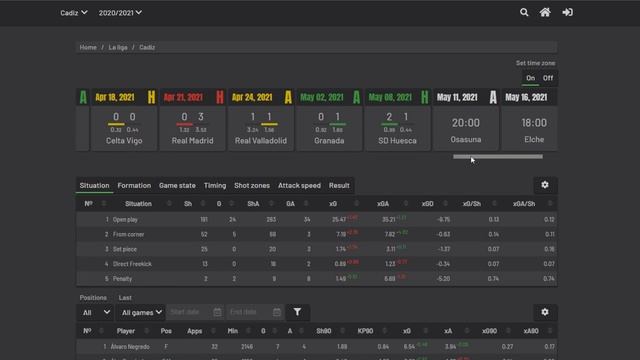Click the login arrow icon
The height and width of the screenshot is (360, 640).
[x=567, y=13]
